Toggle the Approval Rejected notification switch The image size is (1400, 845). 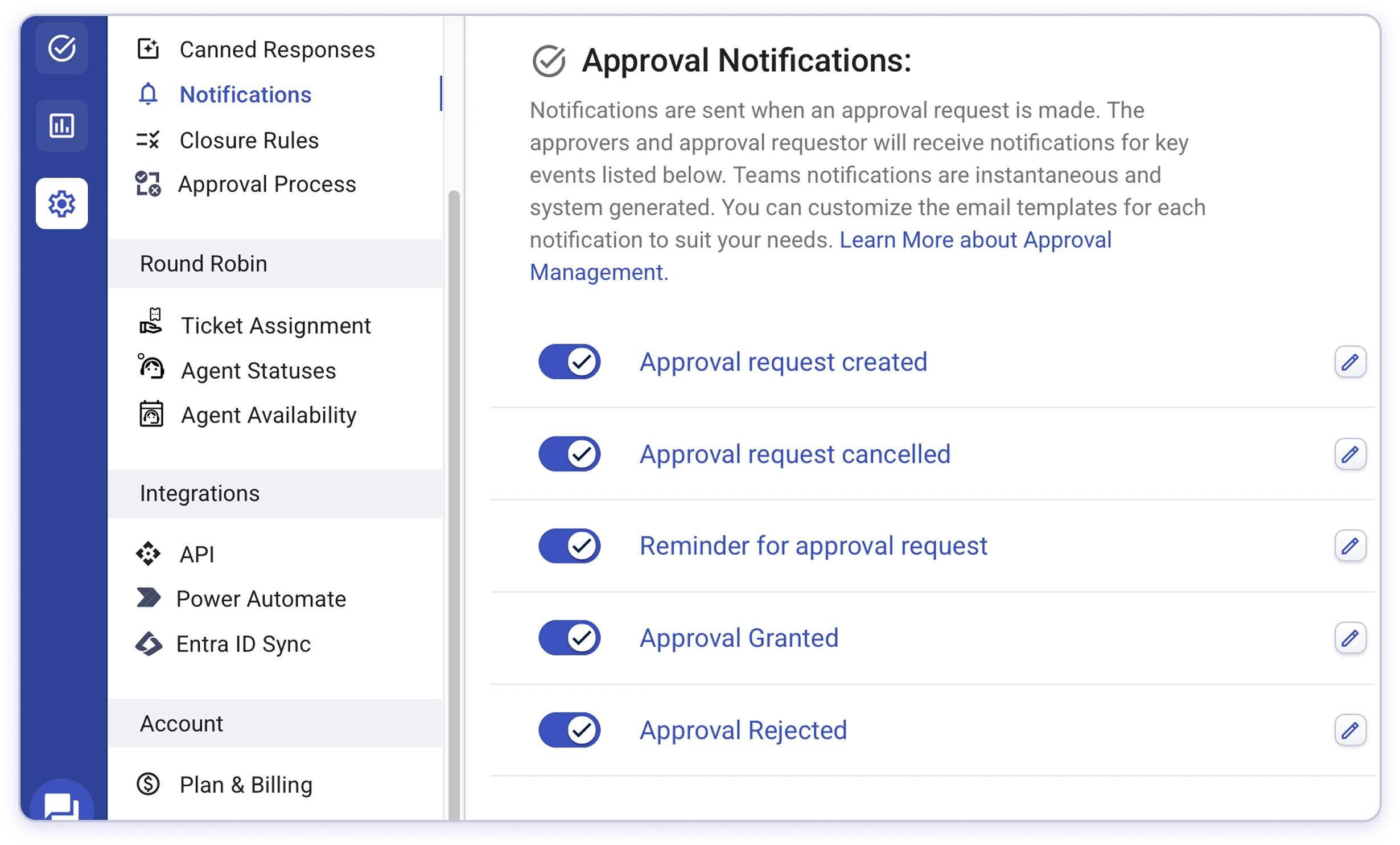(x=569, y=730)
